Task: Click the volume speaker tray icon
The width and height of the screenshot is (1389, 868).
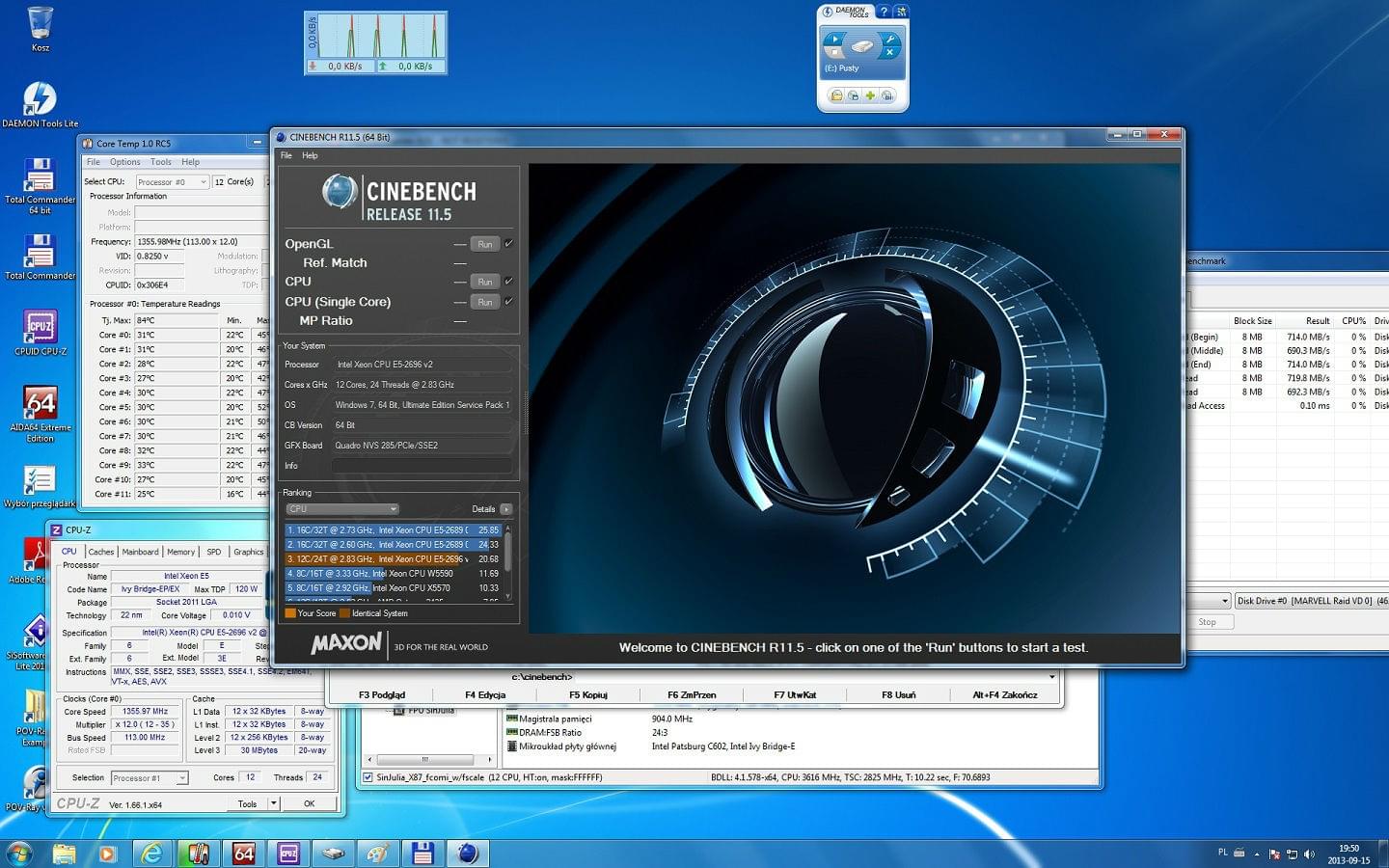Action: coord(1309,854)
